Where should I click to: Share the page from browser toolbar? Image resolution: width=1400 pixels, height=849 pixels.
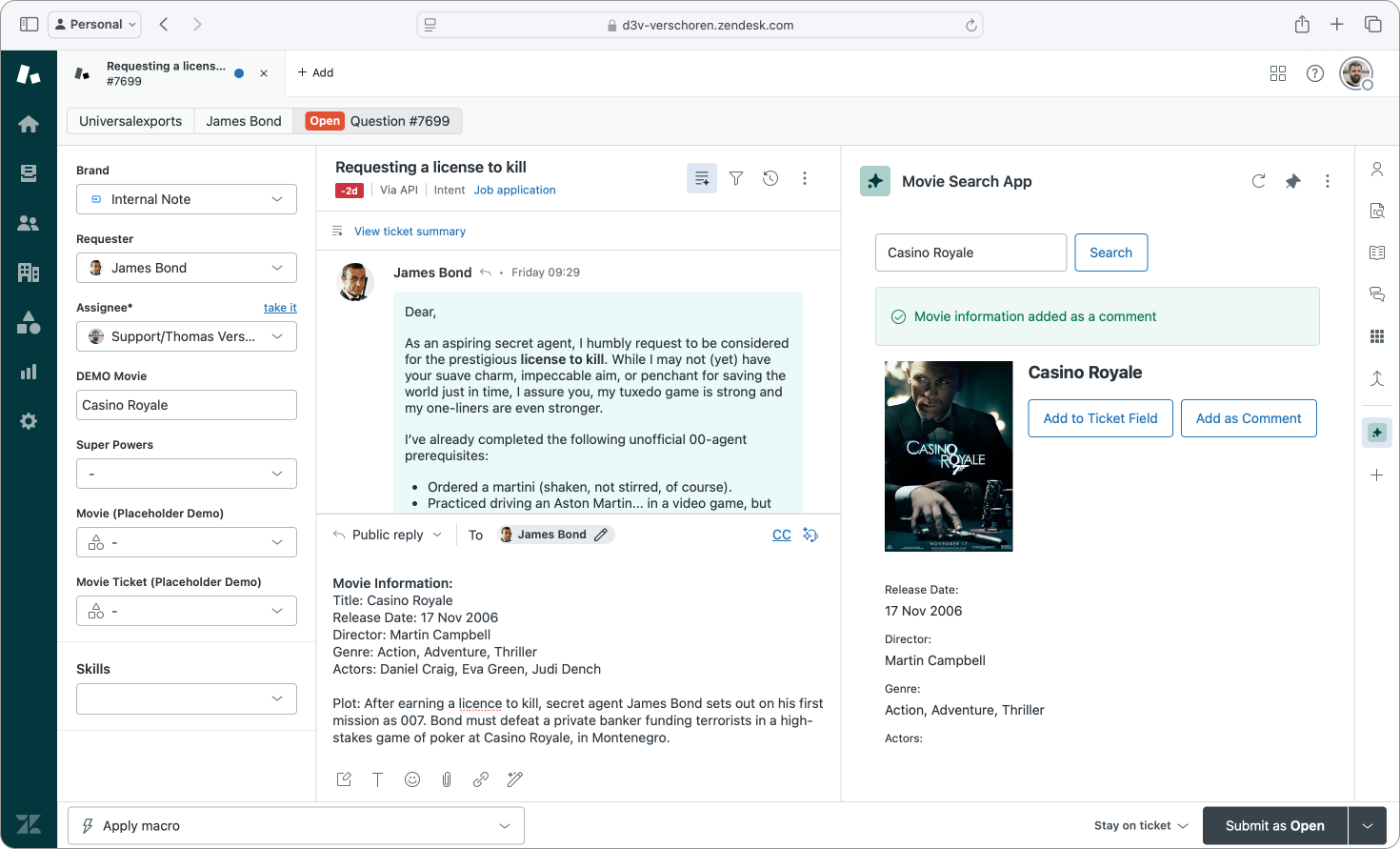pos(1302,24)
